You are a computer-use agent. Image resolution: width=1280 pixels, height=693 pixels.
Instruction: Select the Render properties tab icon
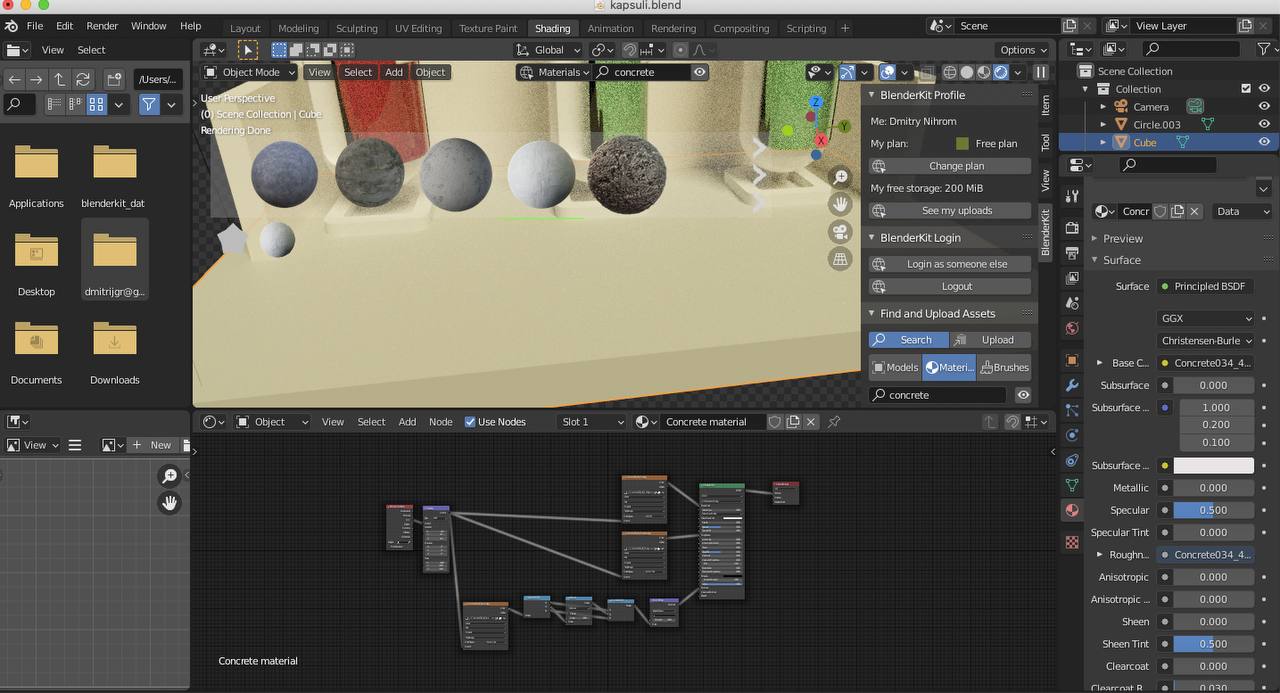[1072, 228]
